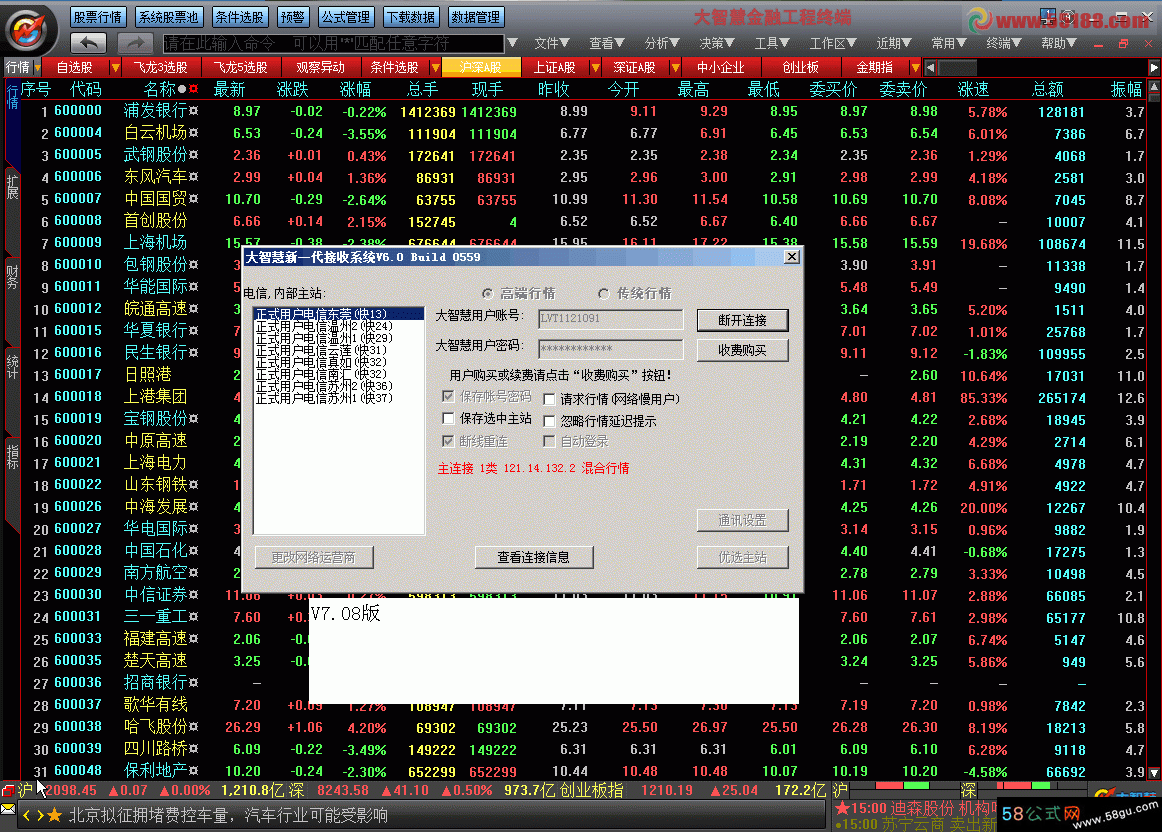Click the star icon beside news ticker
This screenshot has width=1162, height=832.
[x=54, y=816]
